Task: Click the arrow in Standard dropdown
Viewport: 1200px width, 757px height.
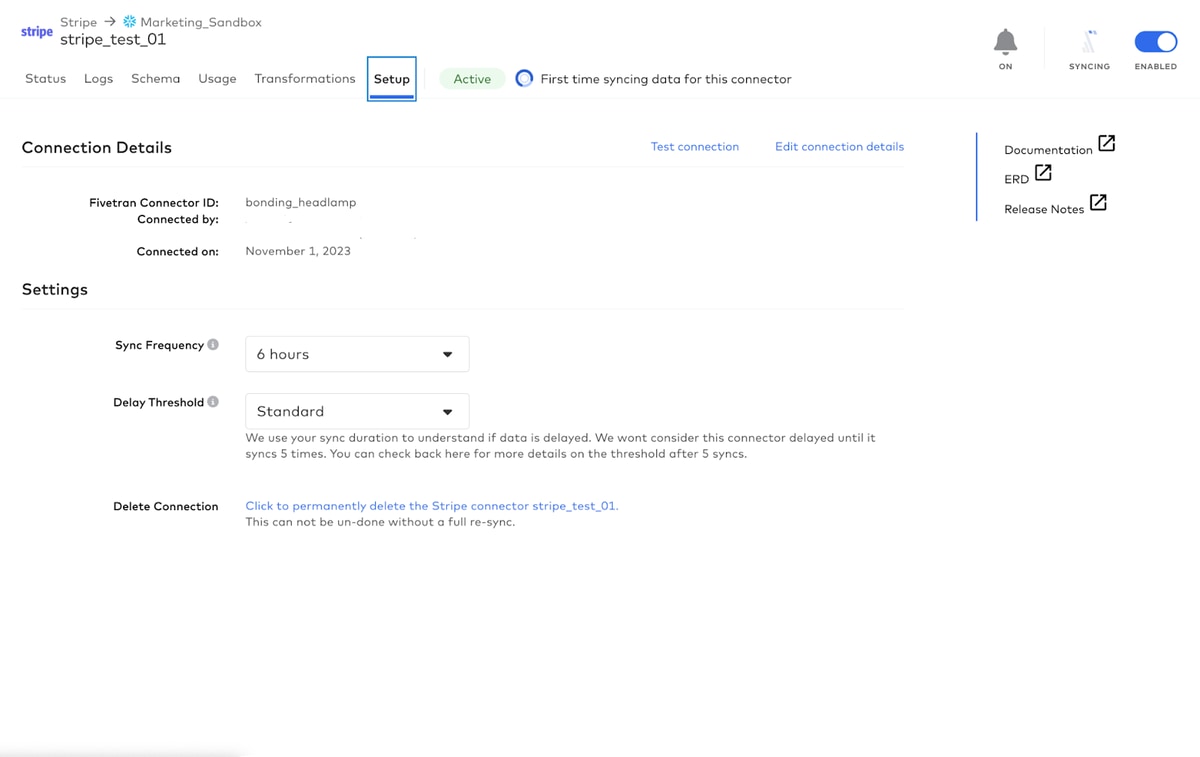Action: point(447,412)
